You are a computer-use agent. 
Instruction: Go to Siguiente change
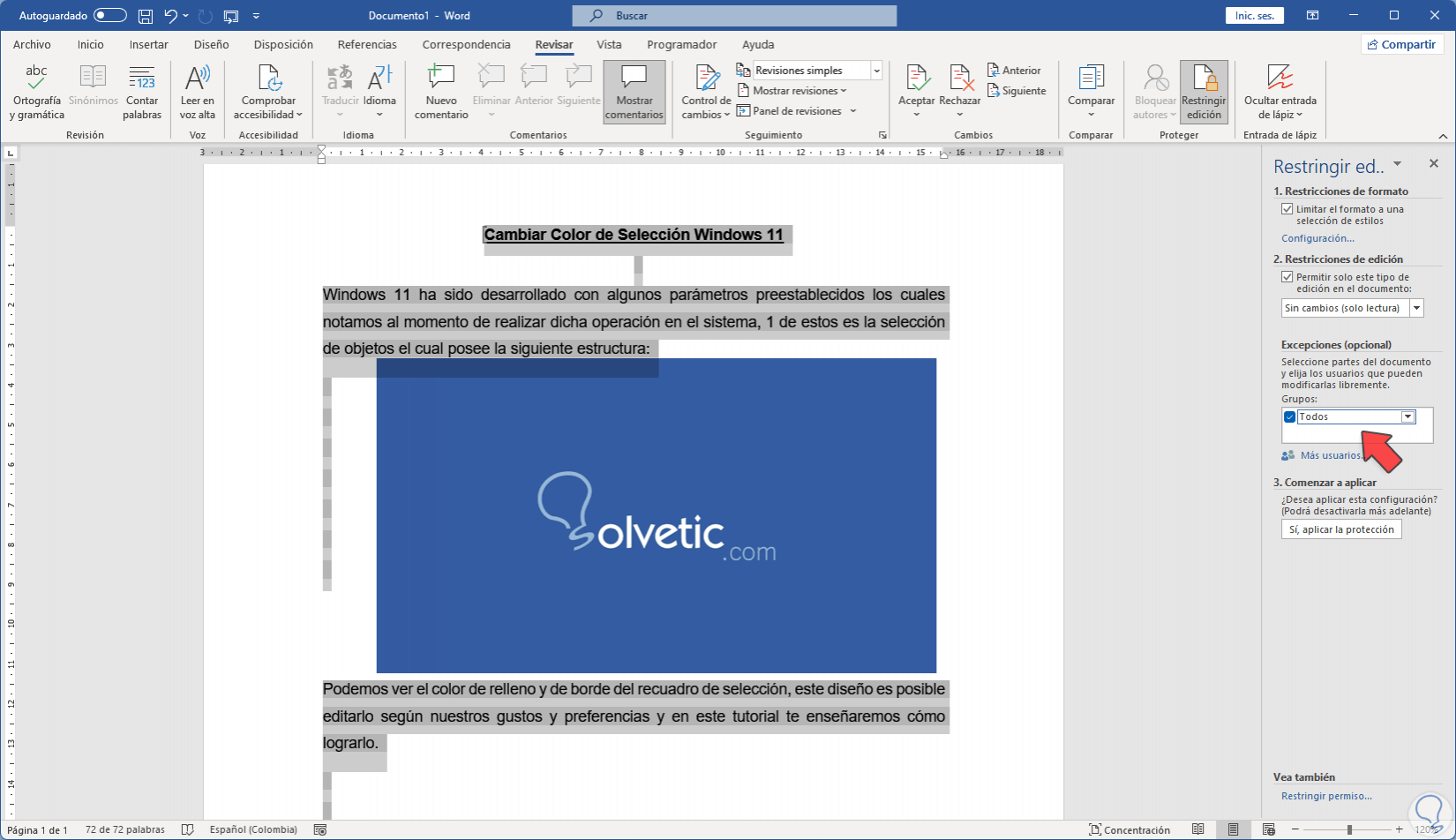(x=1017, y=91)
